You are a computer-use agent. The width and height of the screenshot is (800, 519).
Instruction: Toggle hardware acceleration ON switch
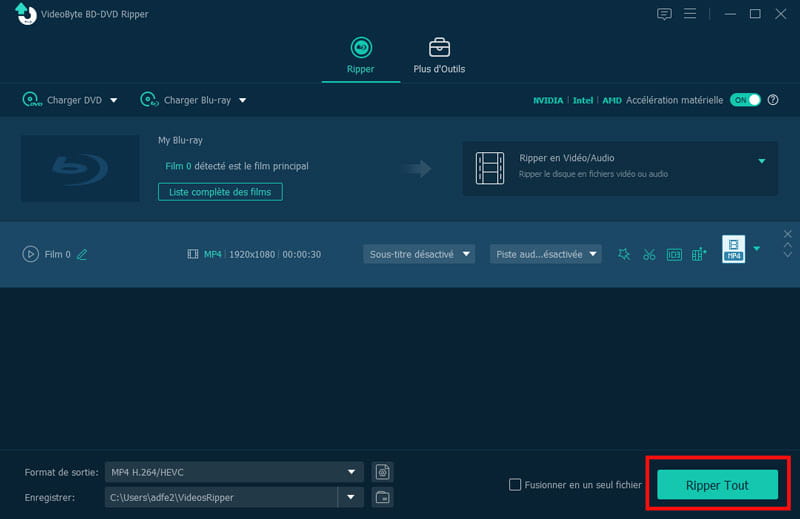point(745,100)
